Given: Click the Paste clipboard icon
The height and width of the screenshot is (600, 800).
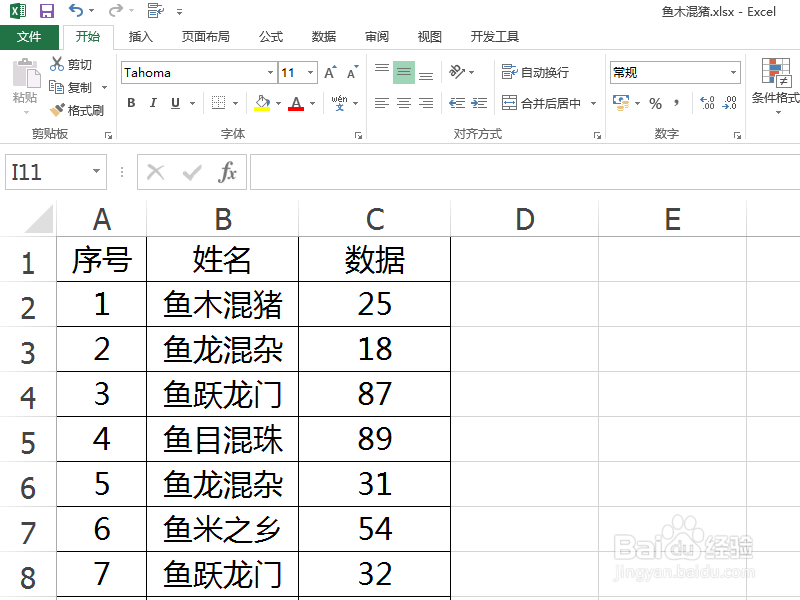Looking at the screenshot, I should [x=26, y=73].
